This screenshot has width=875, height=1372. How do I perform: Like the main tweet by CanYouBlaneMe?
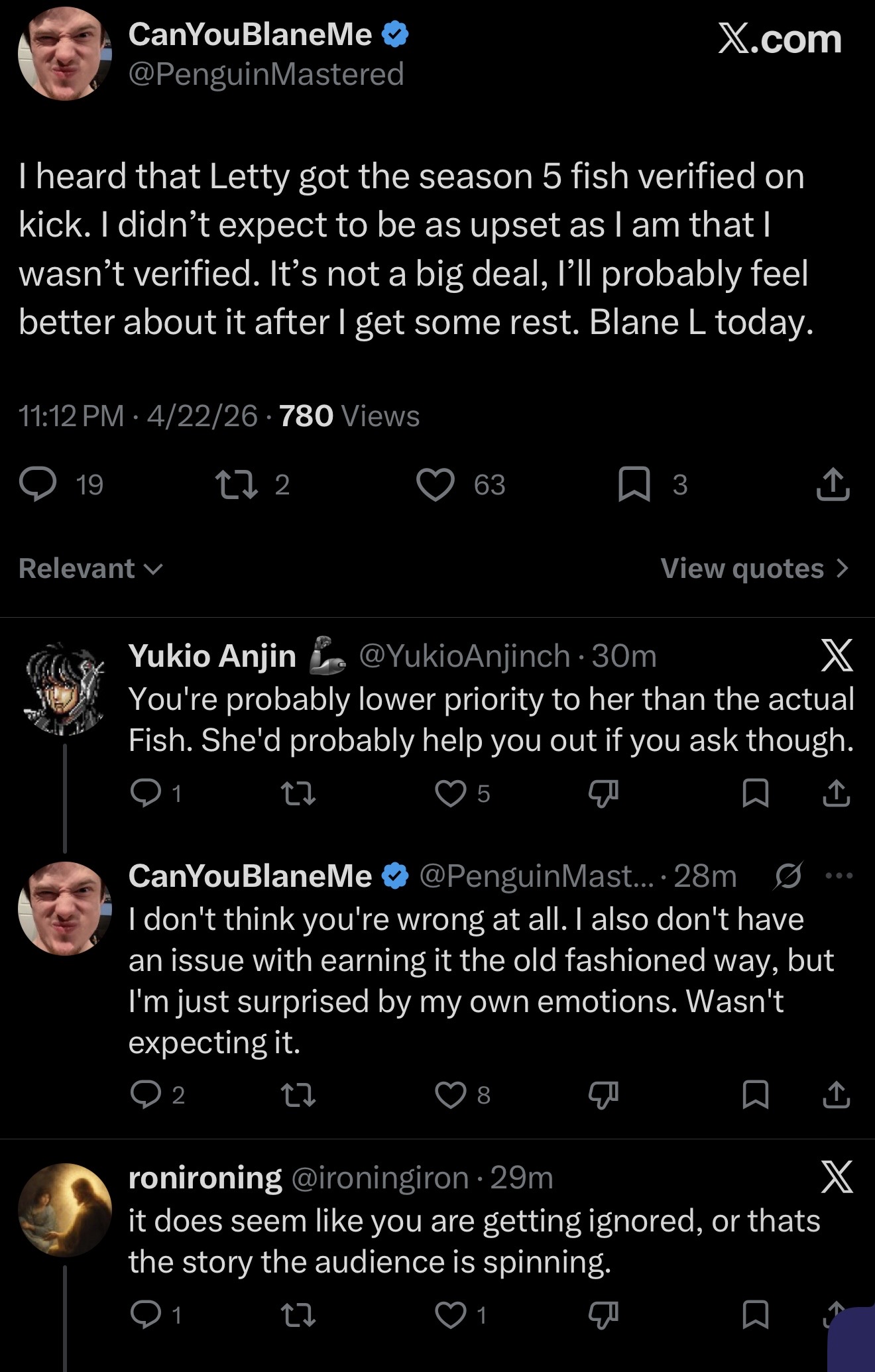coord(435,485)
